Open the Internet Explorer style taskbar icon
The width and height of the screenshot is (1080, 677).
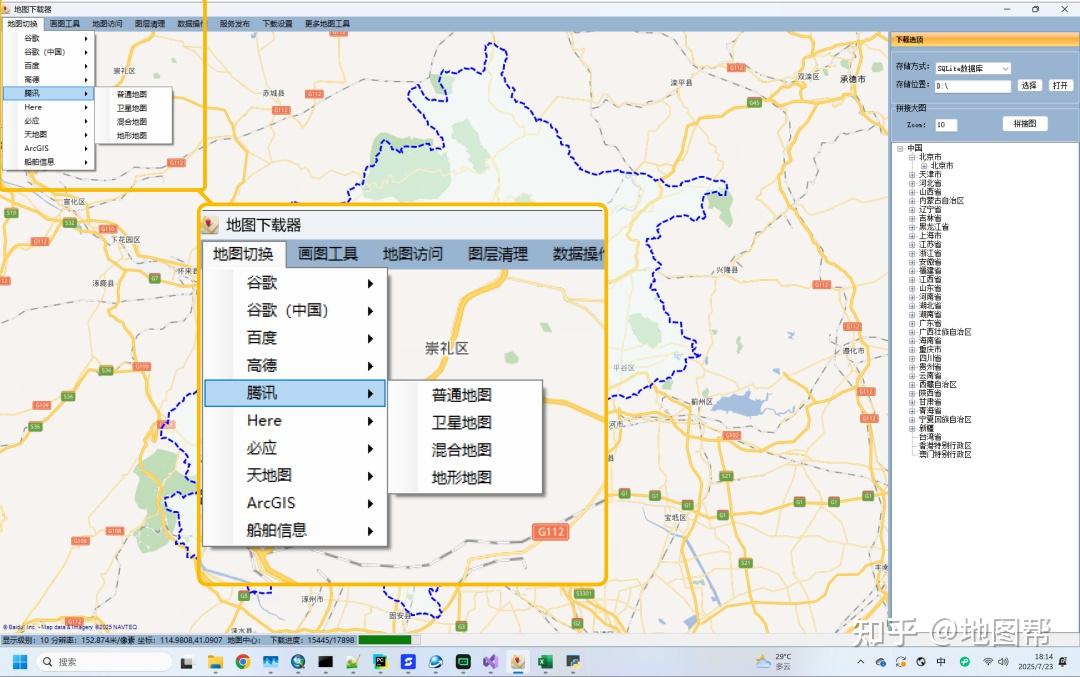435,662
